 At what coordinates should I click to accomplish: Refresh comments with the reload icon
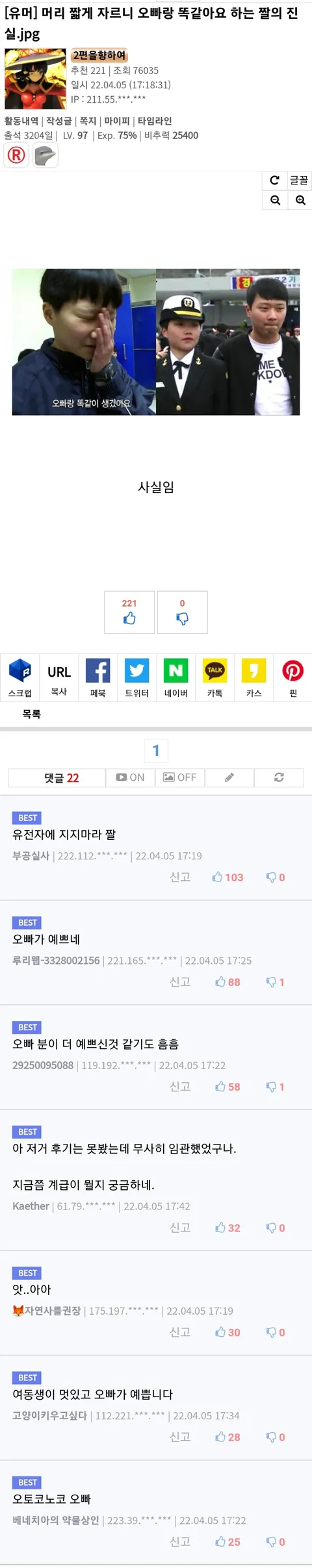click(x=279, y=778)
